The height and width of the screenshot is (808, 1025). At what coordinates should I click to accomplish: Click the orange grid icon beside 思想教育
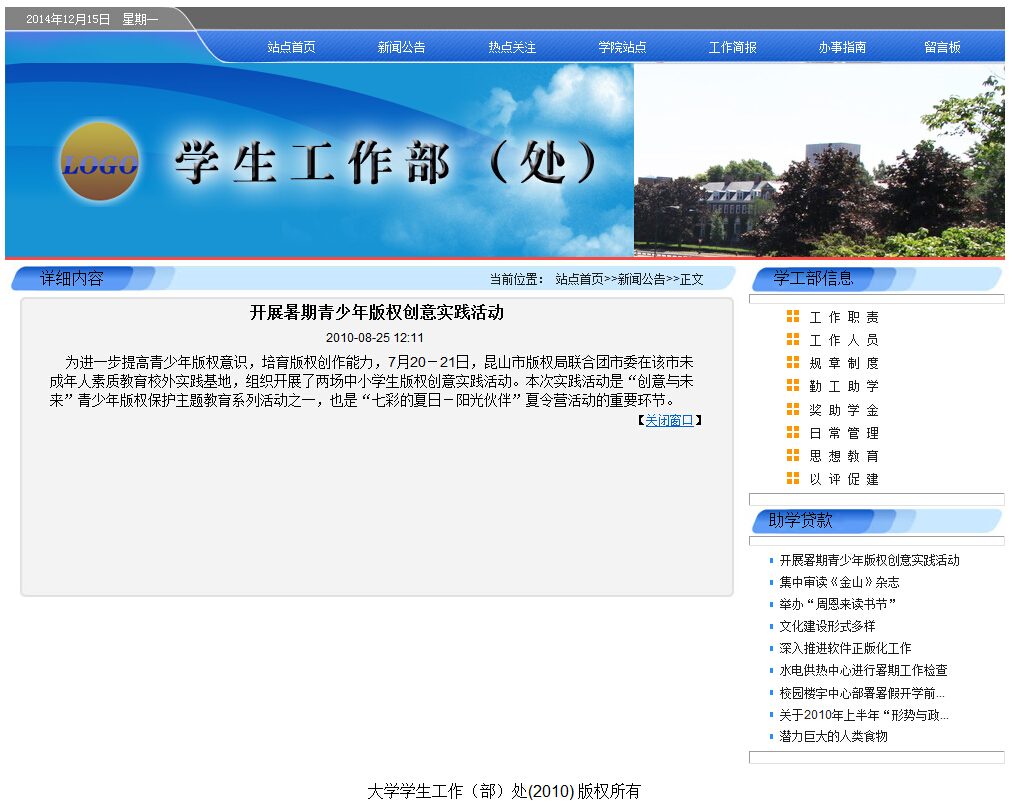(x=793, y=455)
